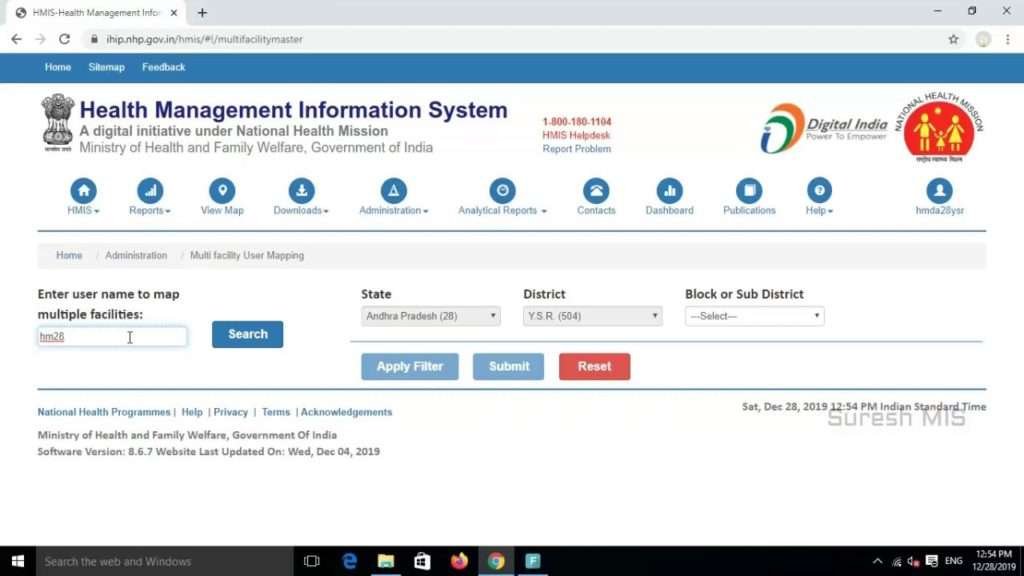This screenshot has height=576, width=1024.
Task: Click the red Reset button
Action: tap(594, 366)
